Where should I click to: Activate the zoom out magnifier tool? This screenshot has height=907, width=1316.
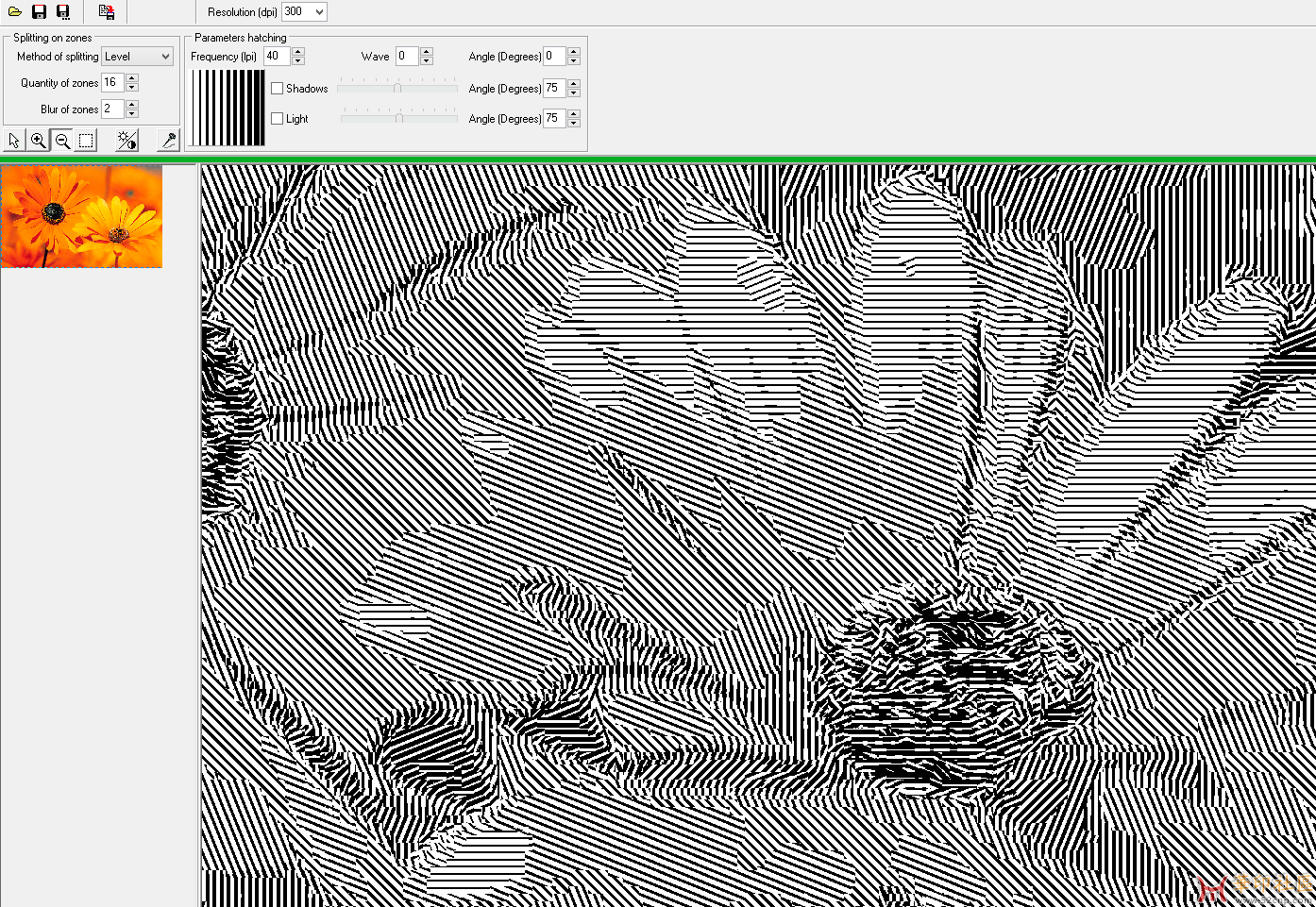click(x=62, y=141)
